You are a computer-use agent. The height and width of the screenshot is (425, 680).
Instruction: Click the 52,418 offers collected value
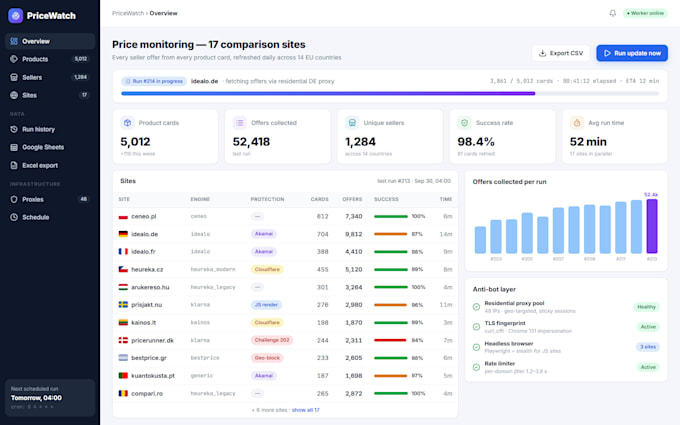pos(251,142)
